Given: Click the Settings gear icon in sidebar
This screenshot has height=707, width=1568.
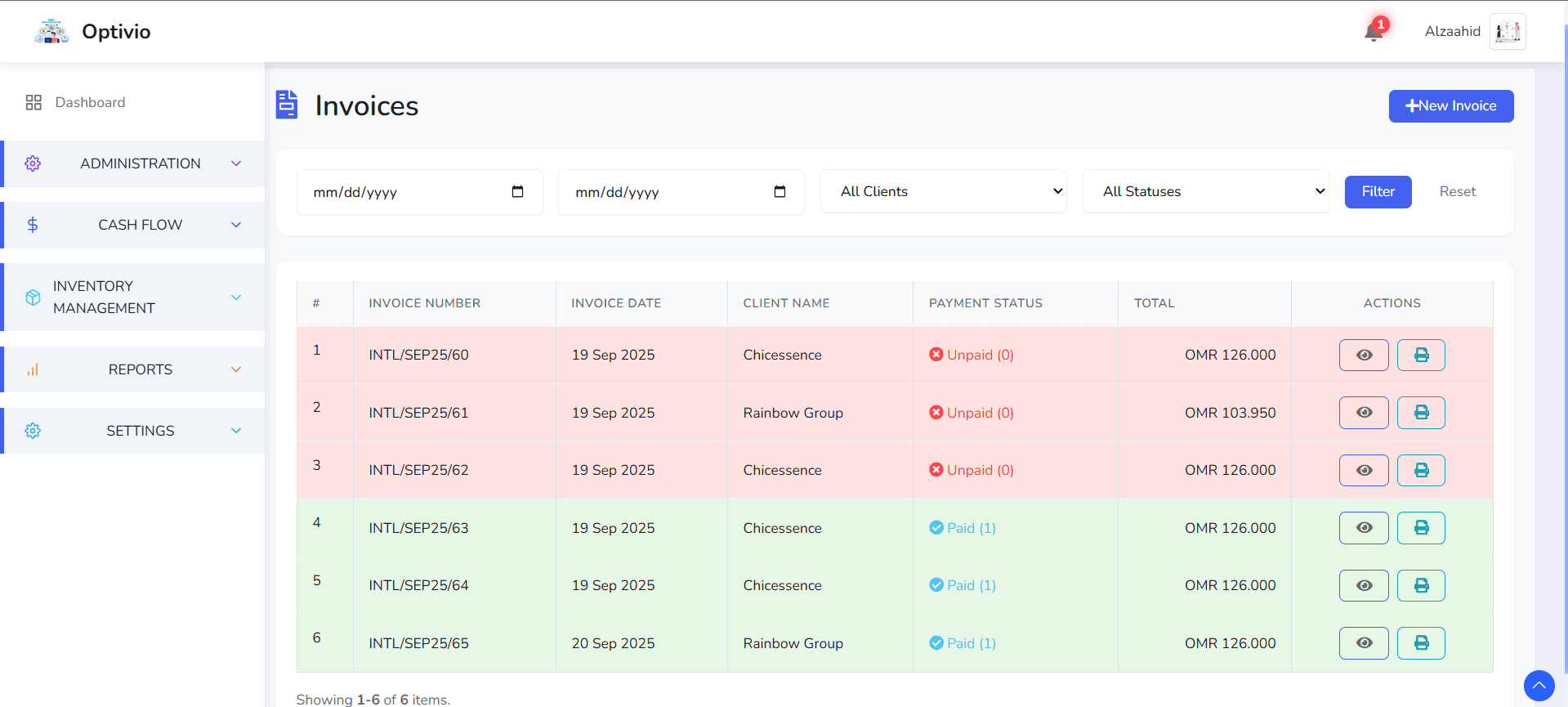Looking at the screenshot, I should [x=33, y=431].
